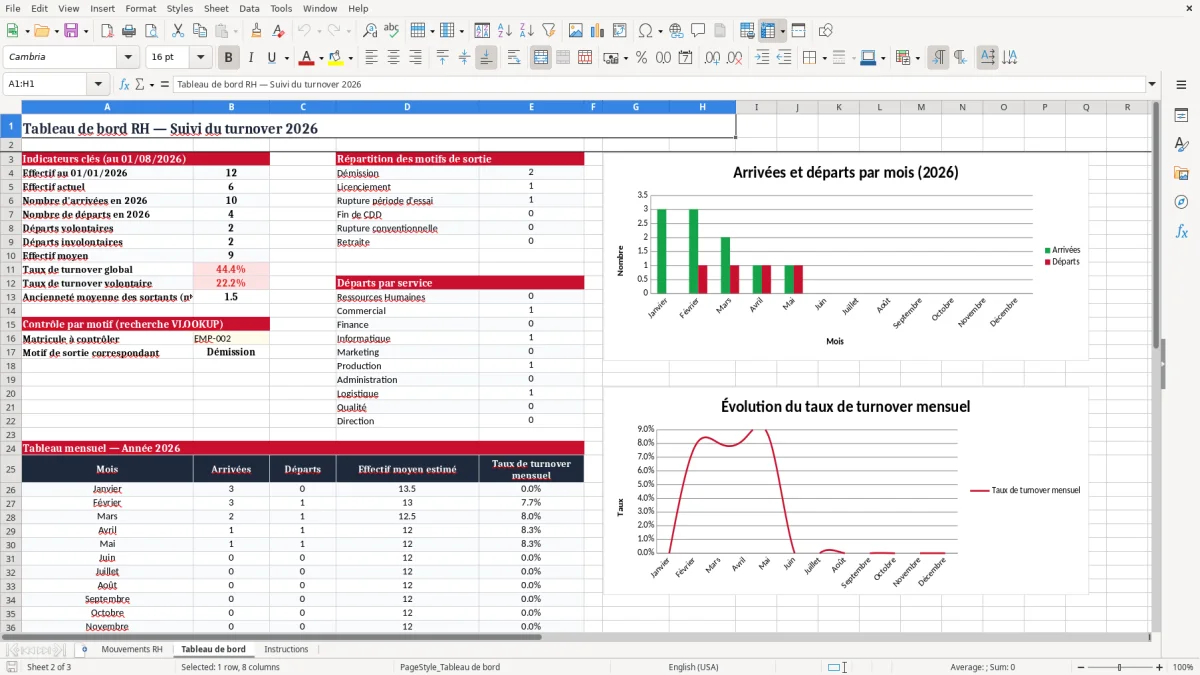
Task: Run the spelling check icon
Action: (392, 31)
